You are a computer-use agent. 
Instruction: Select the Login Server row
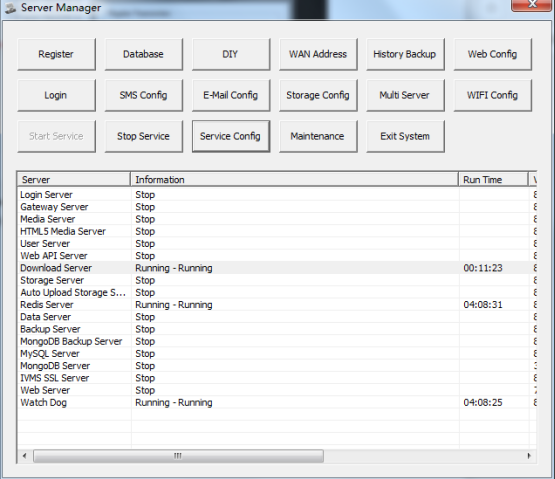(277, 195)
